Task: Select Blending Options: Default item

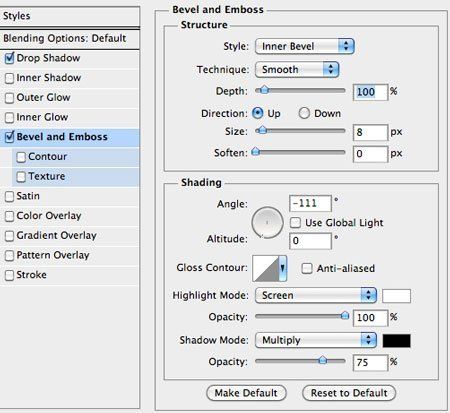Action: 70,39
